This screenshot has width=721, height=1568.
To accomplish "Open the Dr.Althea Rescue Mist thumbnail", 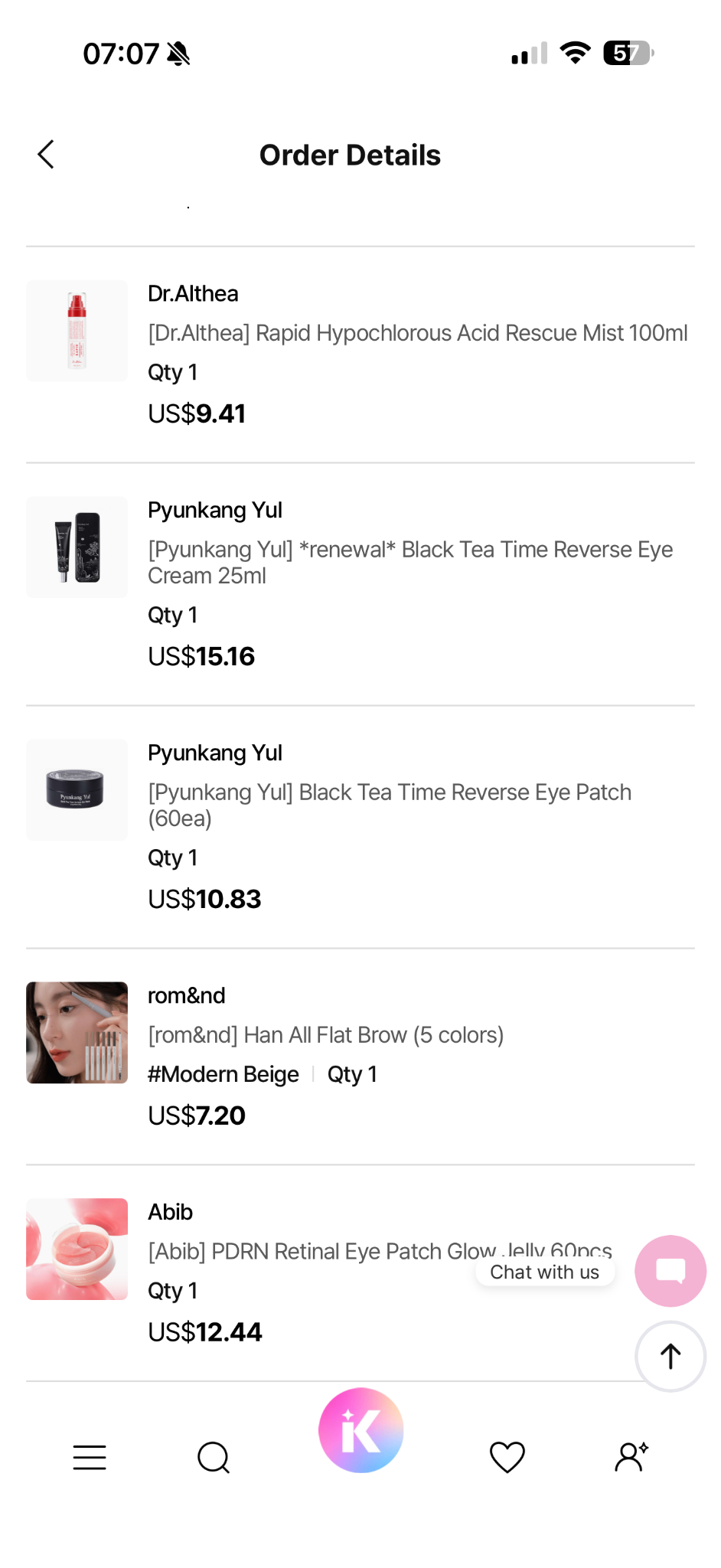I will [x=77, y=331].
